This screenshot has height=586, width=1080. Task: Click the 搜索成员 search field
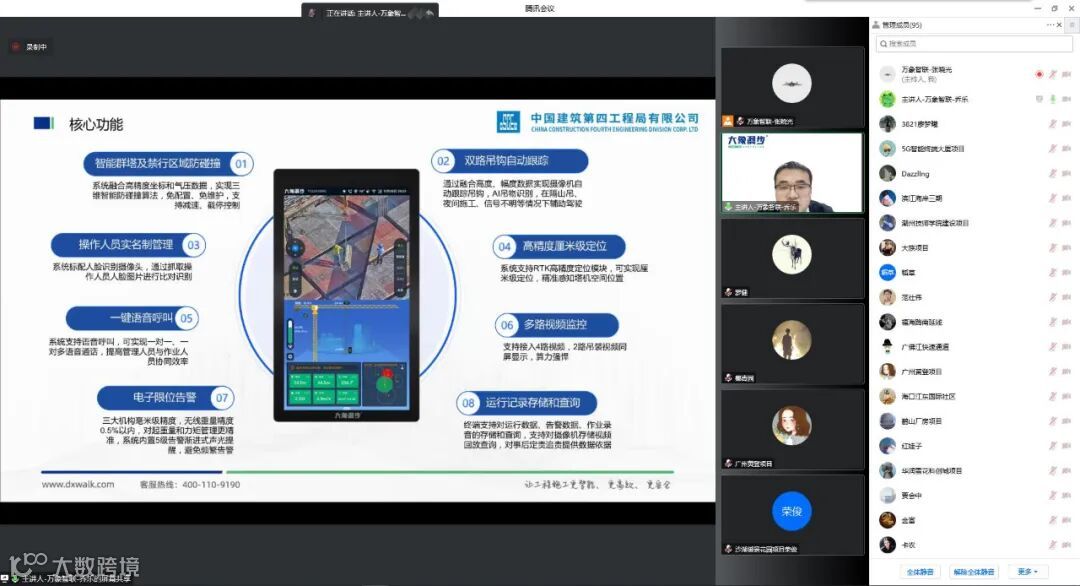click(974, 43)
